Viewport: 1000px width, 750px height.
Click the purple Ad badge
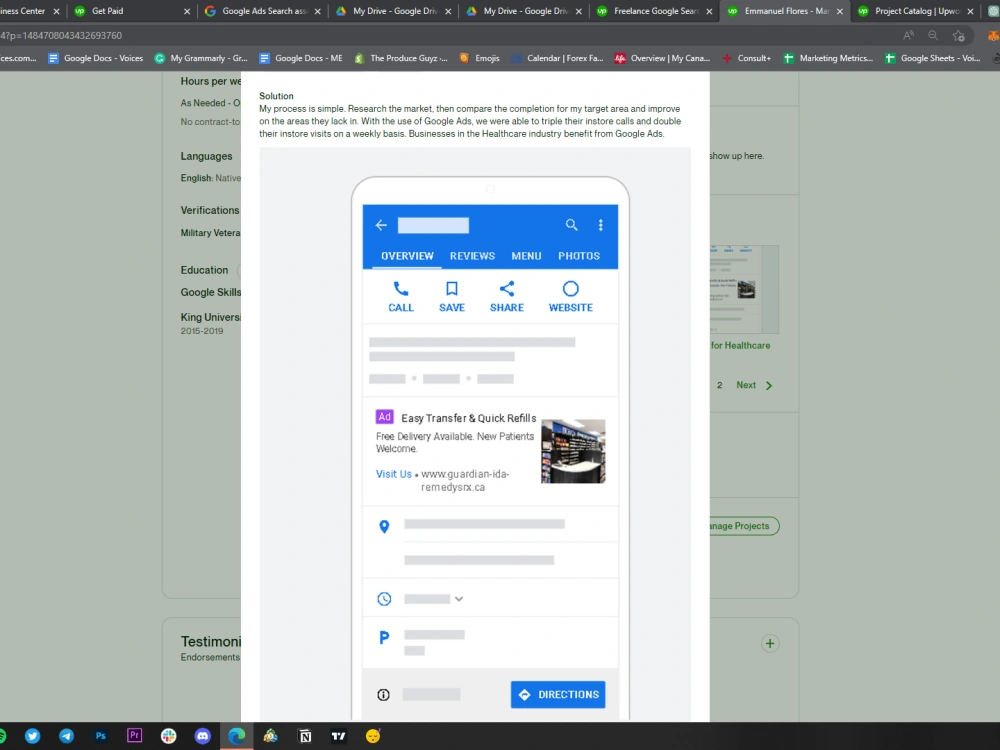[x=385, y=417]
